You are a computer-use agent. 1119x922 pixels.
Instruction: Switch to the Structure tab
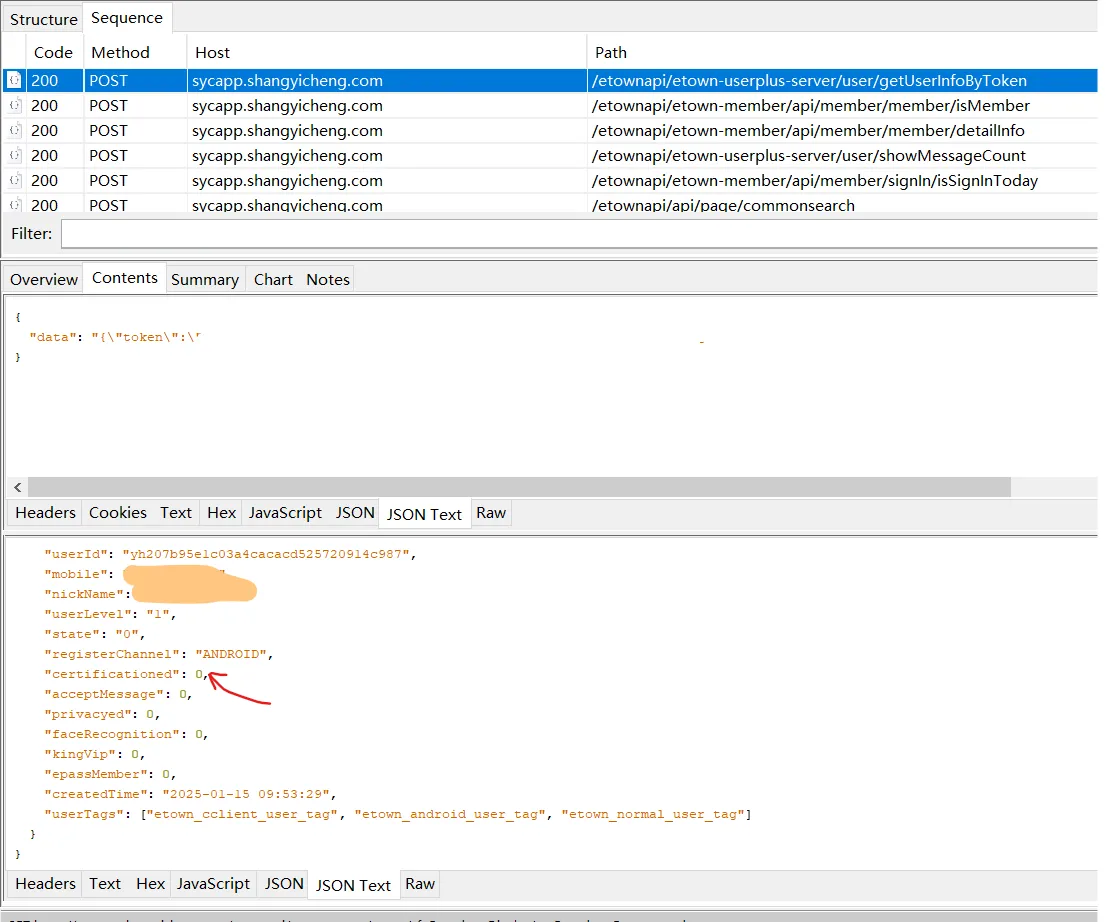pos(44,19)
